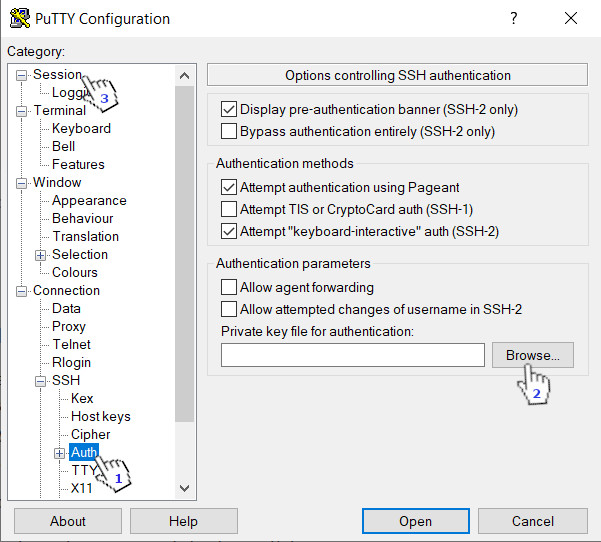This screenshot has height=542, width=601.
Task: Open Bell settings category
Action: tap(63, 146)
